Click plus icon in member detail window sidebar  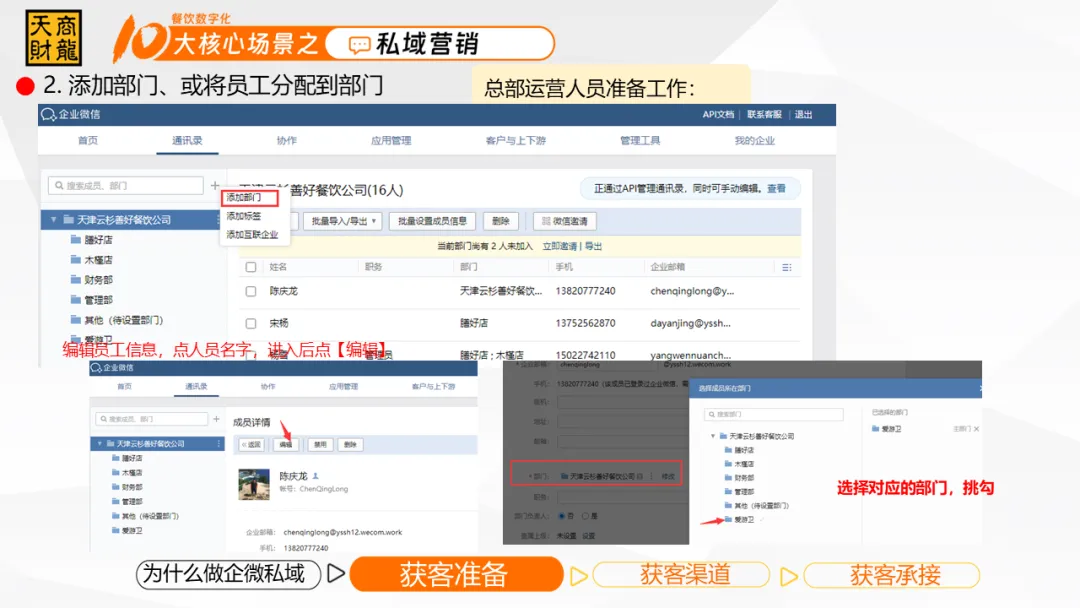point(216,419)
